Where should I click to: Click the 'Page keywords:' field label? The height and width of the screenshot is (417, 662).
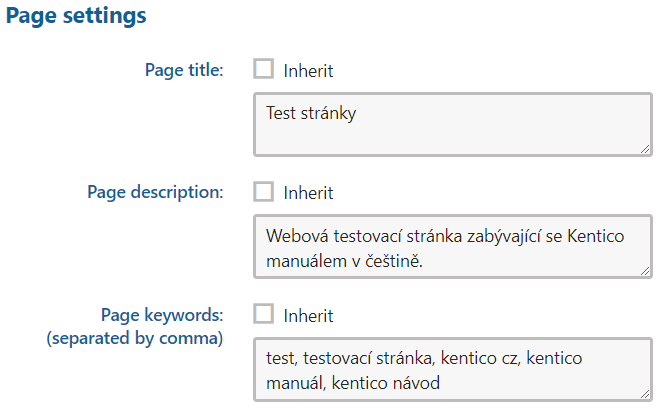tap(162, 314)
